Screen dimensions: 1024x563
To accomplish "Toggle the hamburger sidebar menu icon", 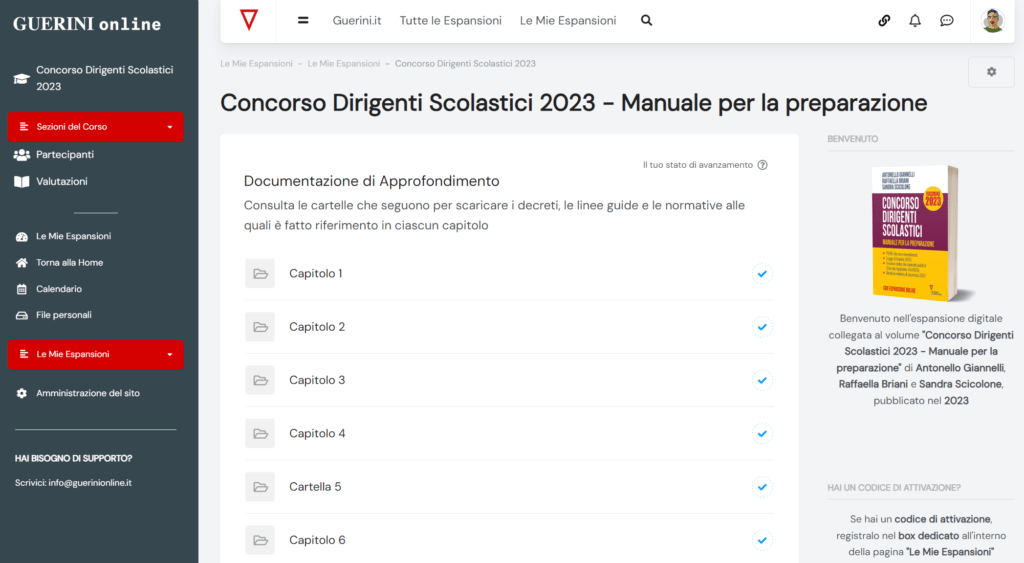I will tap(303, 20).
